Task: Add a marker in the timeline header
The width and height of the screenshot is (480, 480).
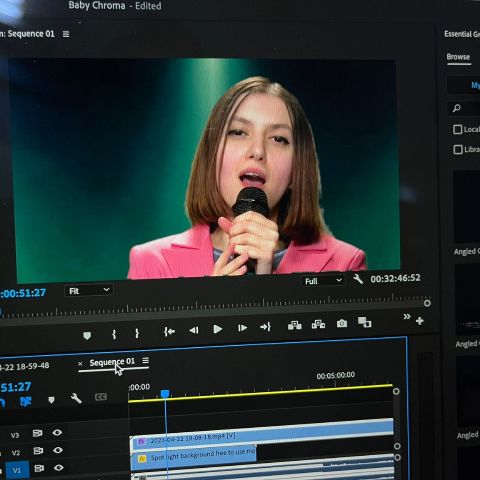Action: click(x=51, y=400)
